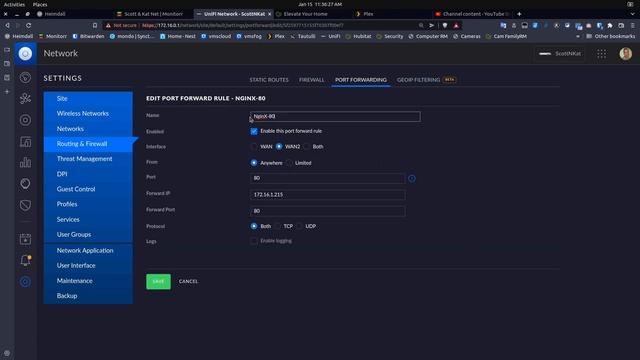
Task: Switch to Heimdall browser tab
Action: (55, 14)
